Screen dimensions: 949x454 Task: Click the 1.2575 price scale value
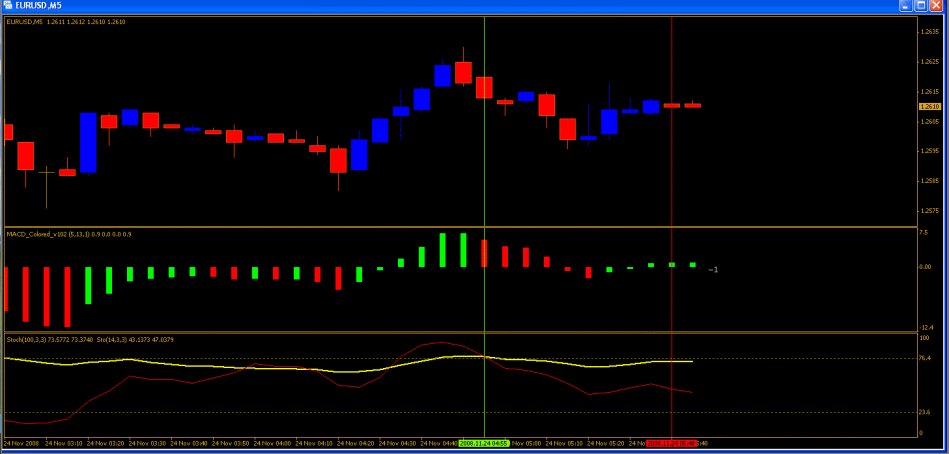click(x=930, y=211)
